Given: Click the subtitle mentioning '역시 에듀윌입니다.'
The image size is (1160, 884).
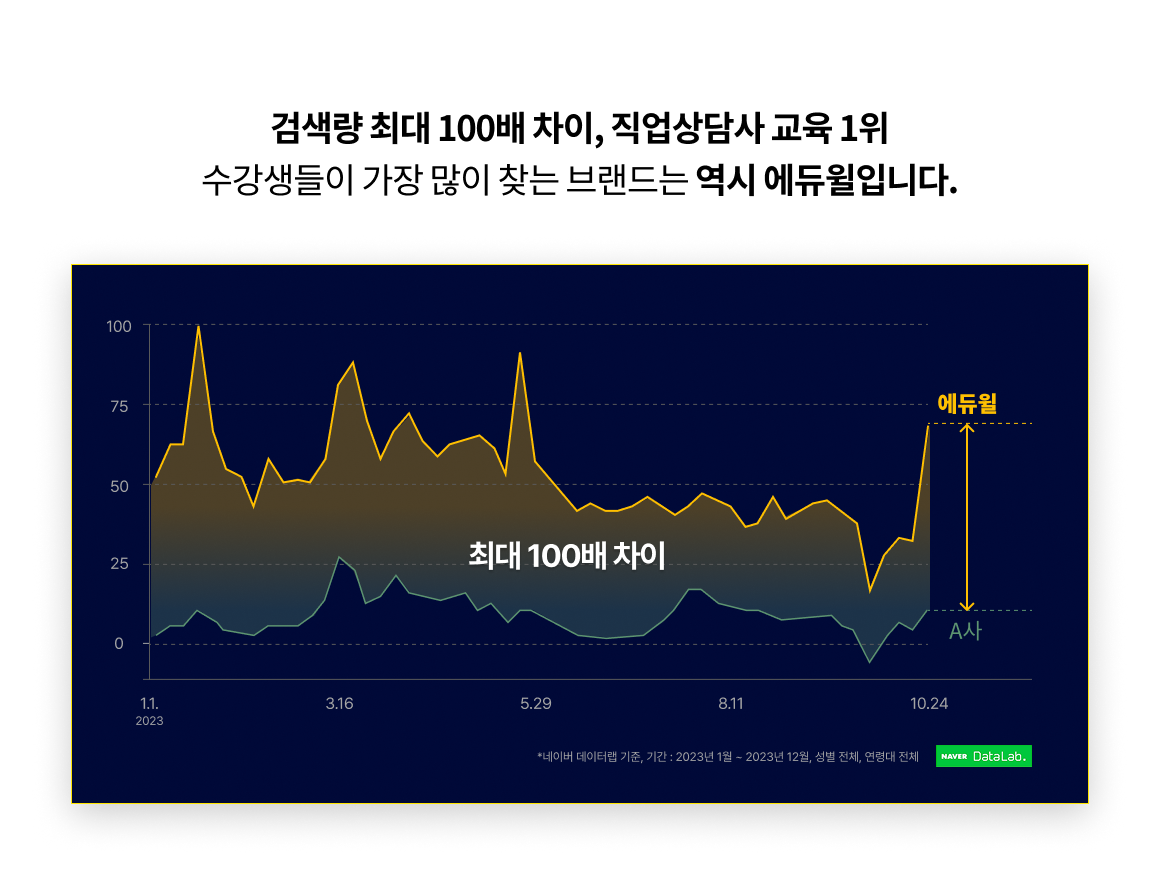Looking at the screenshot, I should click(580, 180).
